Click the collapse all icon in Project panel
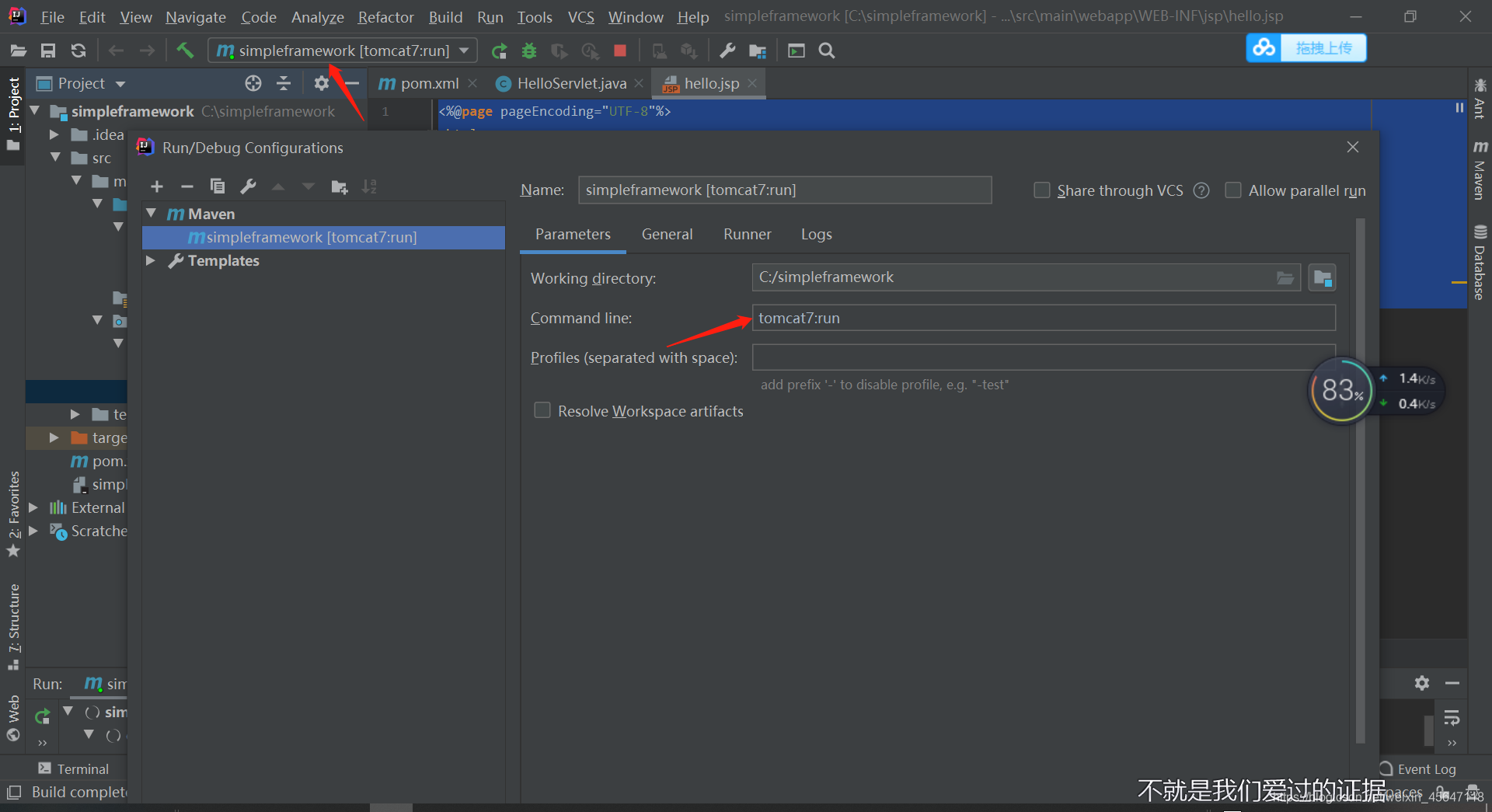The image size is (1492, 812). (x=284, y=83)
